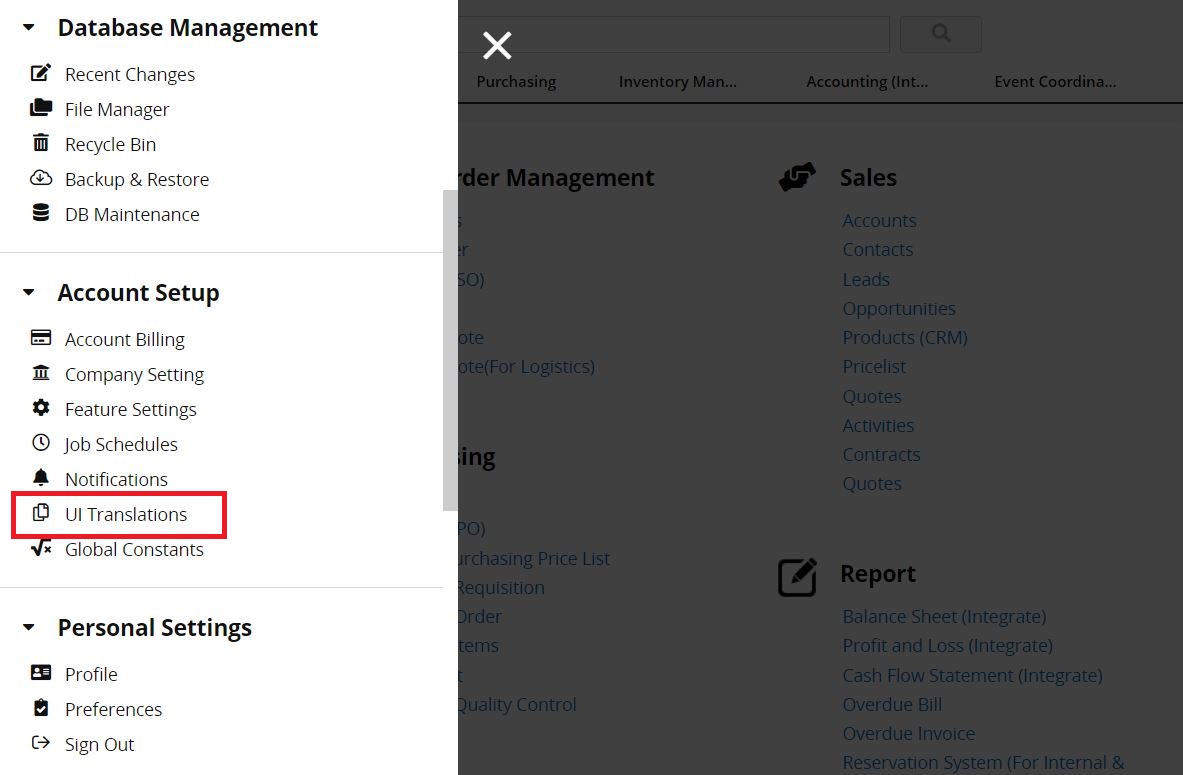Click the Sign Out arrow icon

pyautogui.click(x=41, y=743)
